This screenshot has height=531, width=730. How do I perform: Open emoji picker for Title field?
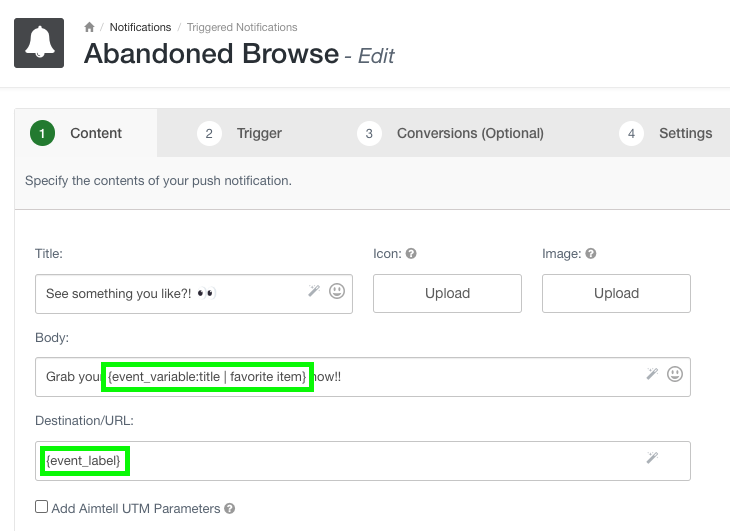pos(337,292)
